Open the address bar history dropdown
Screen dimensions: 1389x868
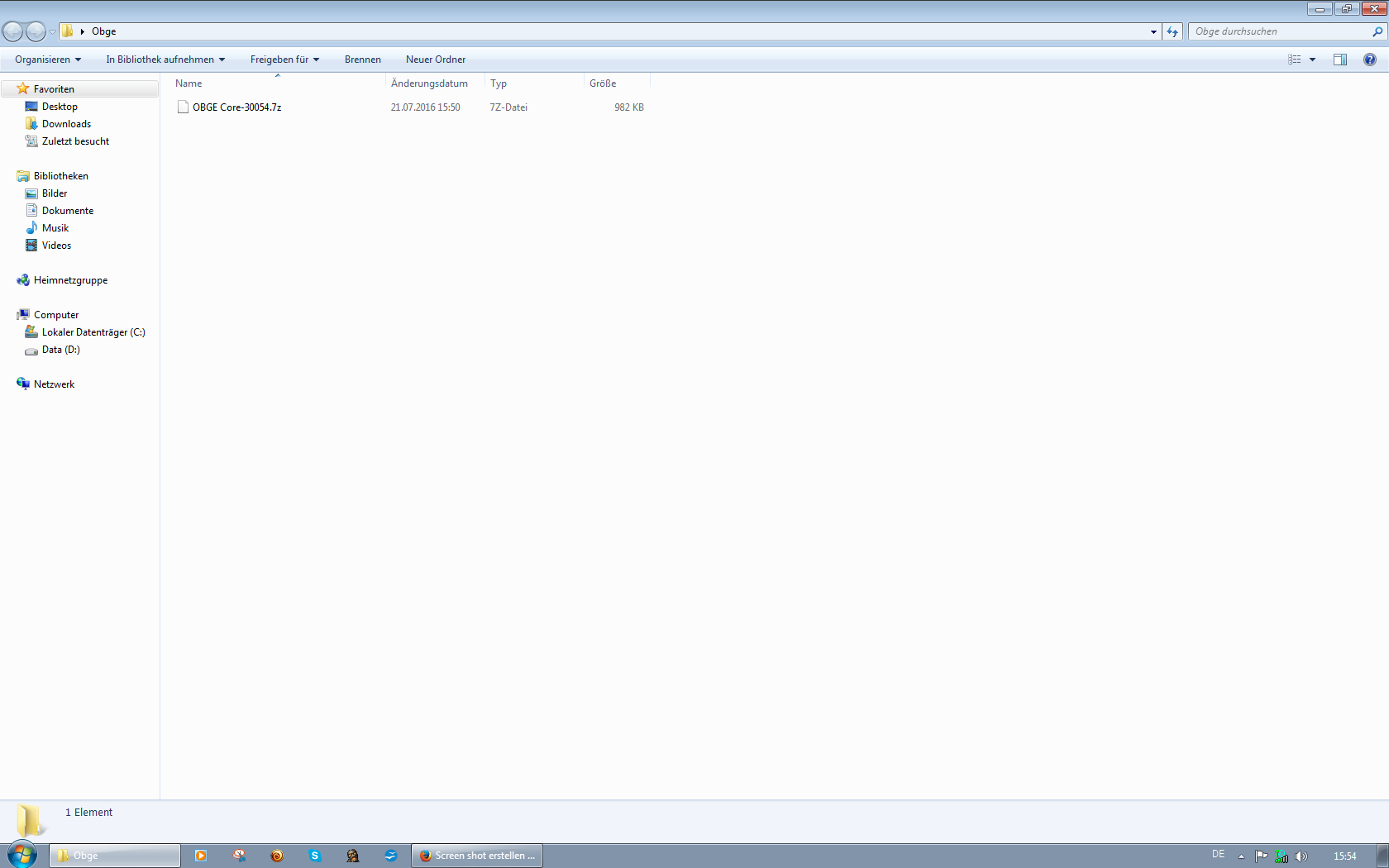coord(1153,31)
